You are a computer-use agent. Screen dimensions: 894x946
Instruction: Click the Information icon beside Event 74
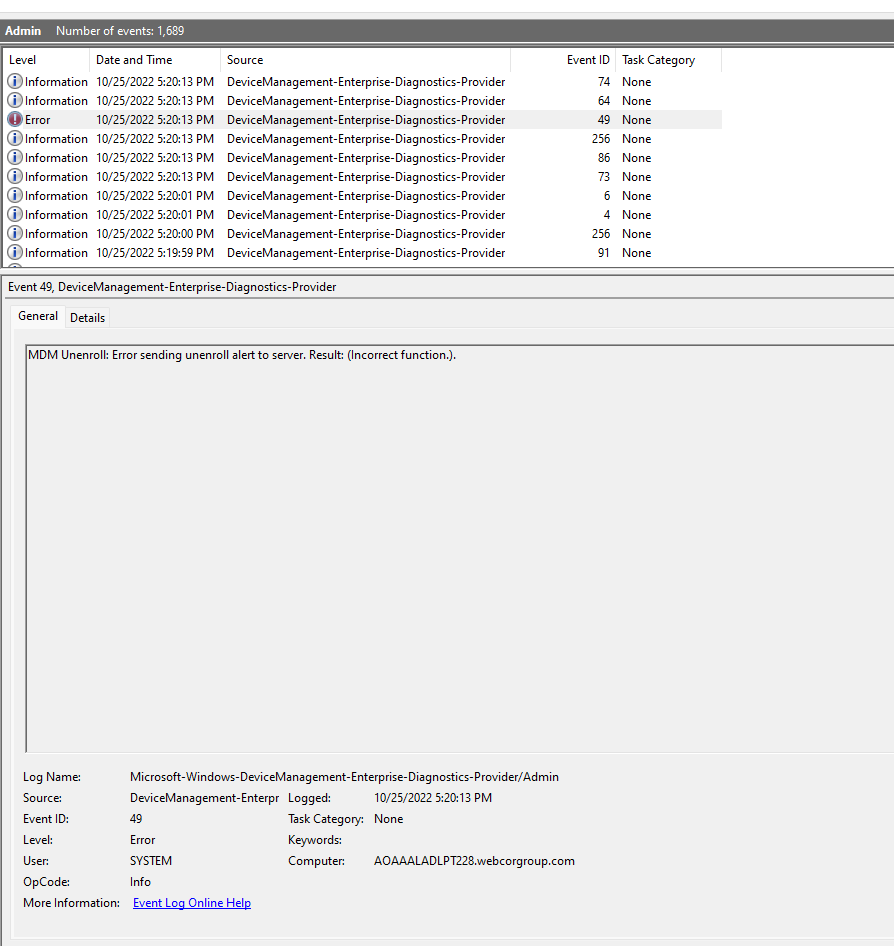pyautogui.click(x=14, y=81)
